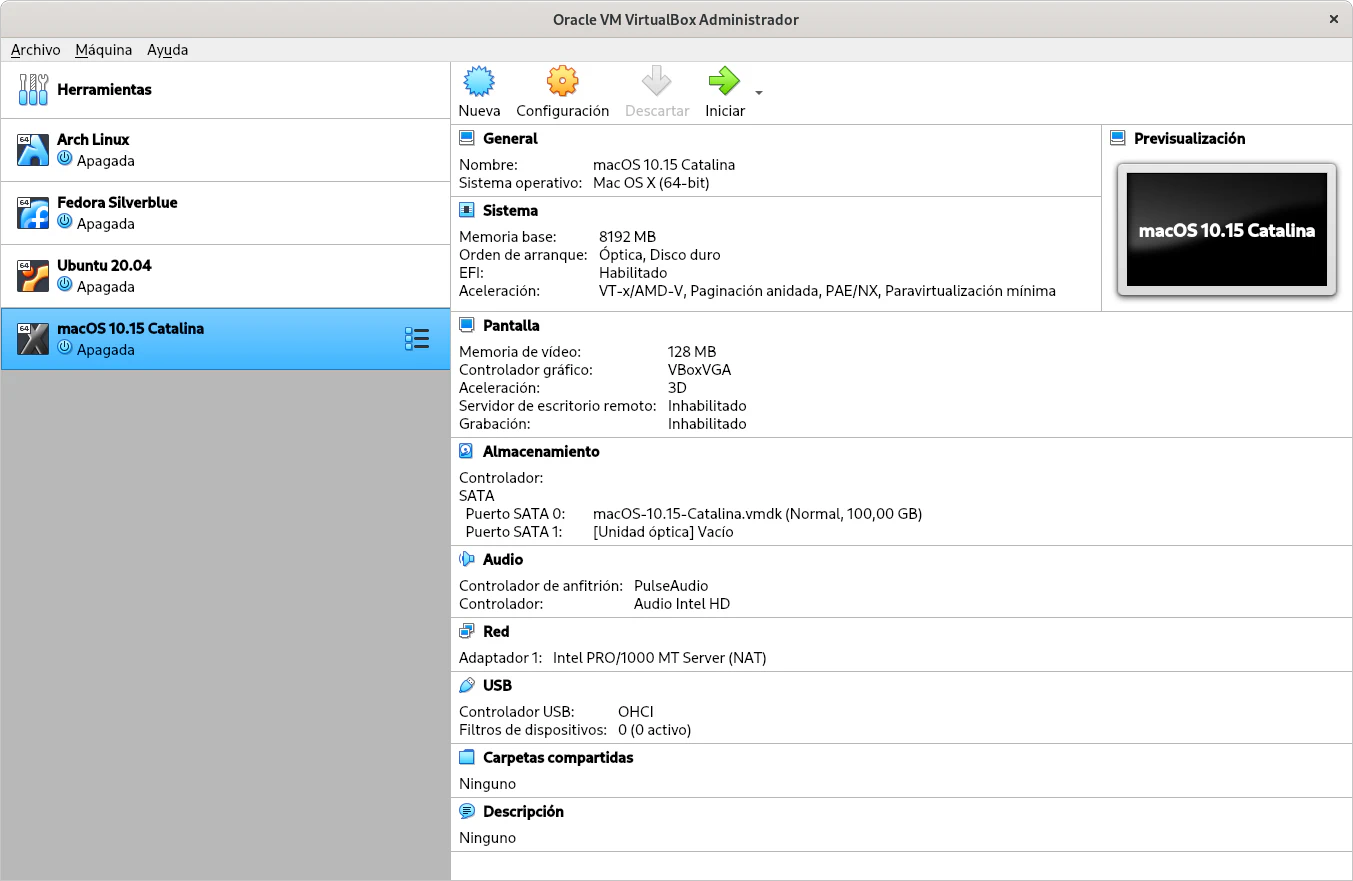The width and height of the screenshot is (1353, 881).
Task: Click the Audio section speaker icon
Action: (467, 560)
